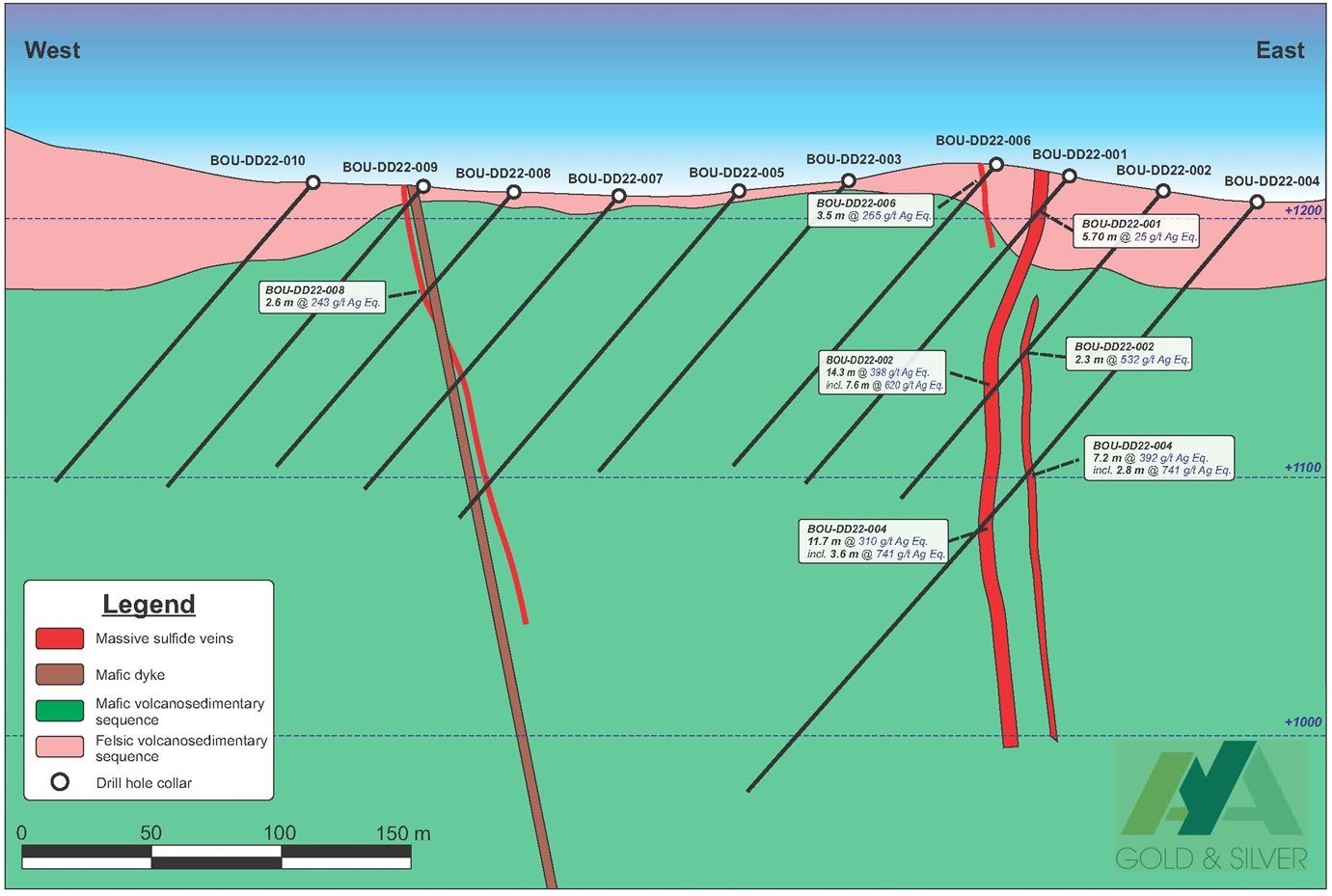Click the brown Mafic dyke legend swatch

pyautogui.click(x=60, y=674)
